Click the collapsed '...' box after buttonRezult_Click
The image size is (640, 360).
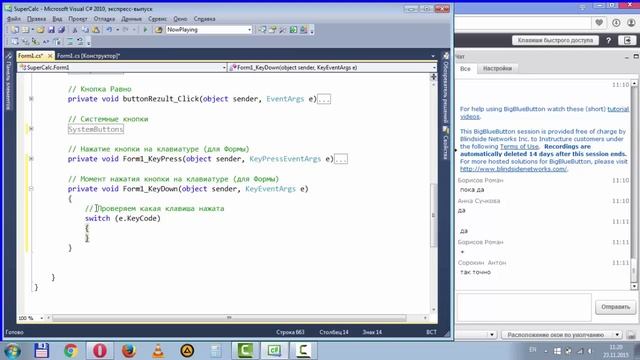click(x=324, y=99)
